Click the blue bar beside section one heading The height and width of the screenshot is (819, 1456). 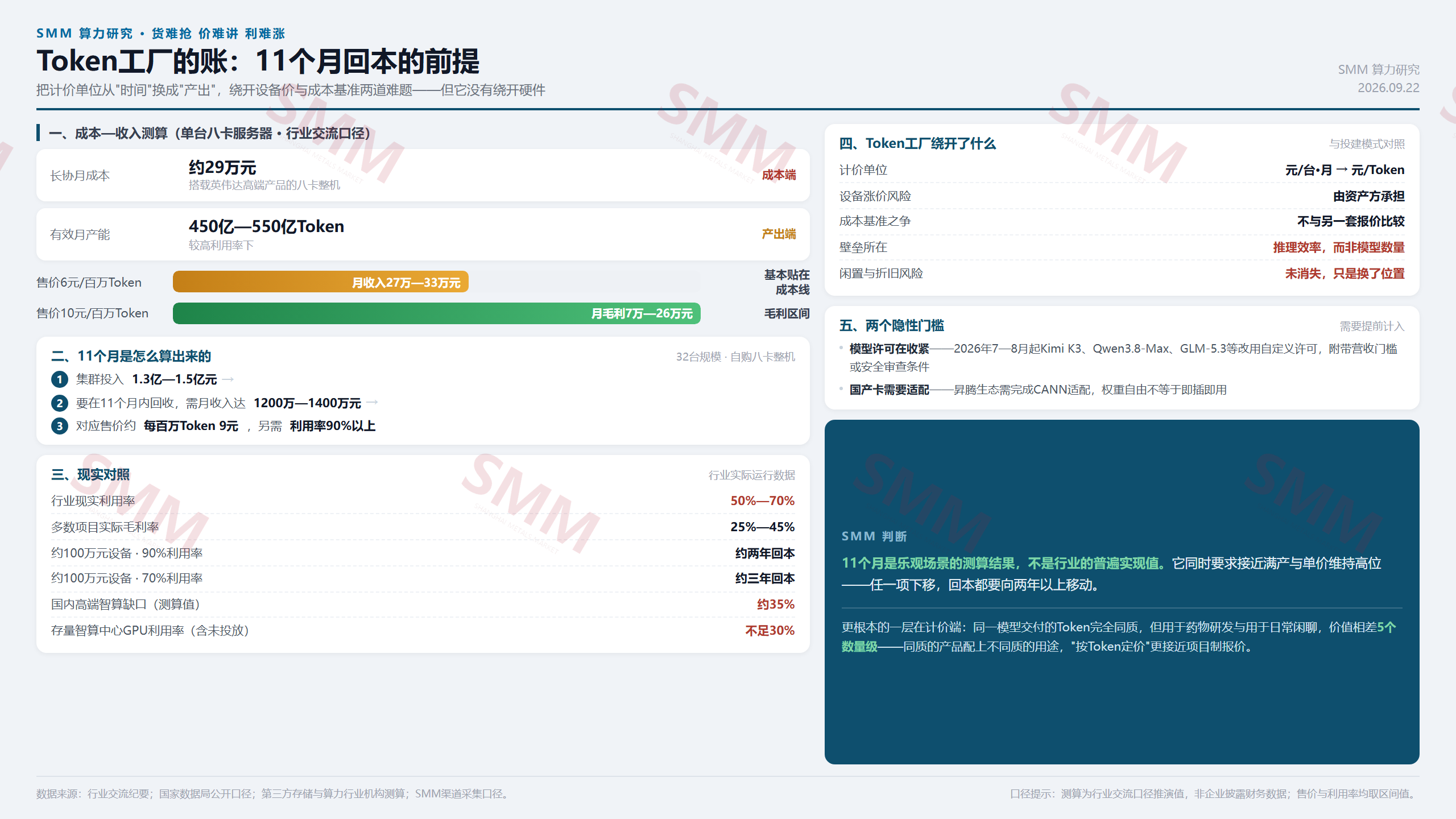tap(38, 133)
